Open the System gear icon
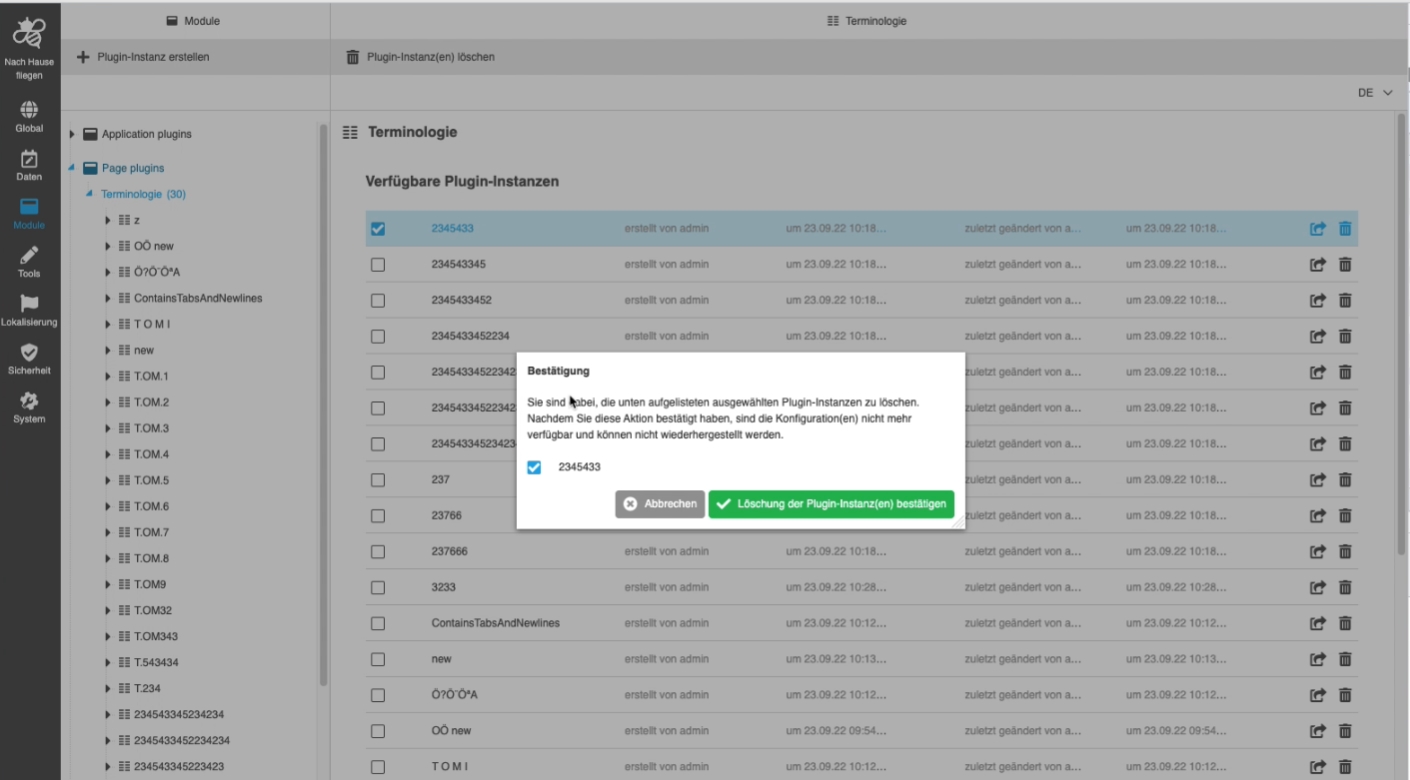This screenshot has width=1410, height=780. [x=29, y=401]
